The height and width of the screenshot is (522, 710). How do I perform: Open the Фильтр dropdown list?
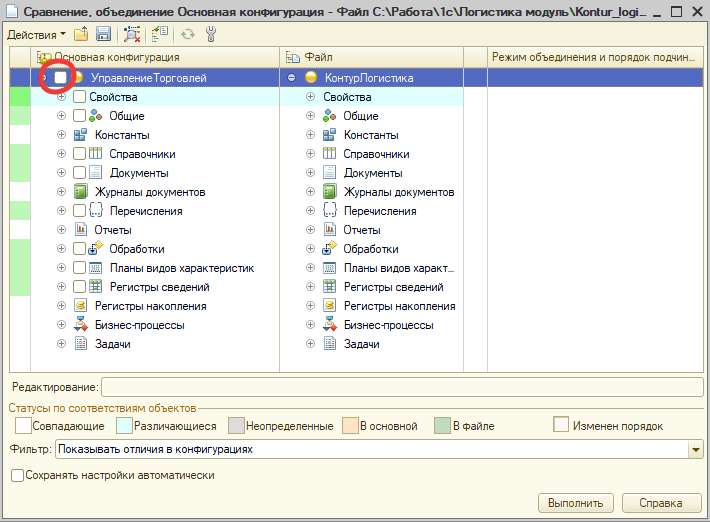[x=695, y=450]
